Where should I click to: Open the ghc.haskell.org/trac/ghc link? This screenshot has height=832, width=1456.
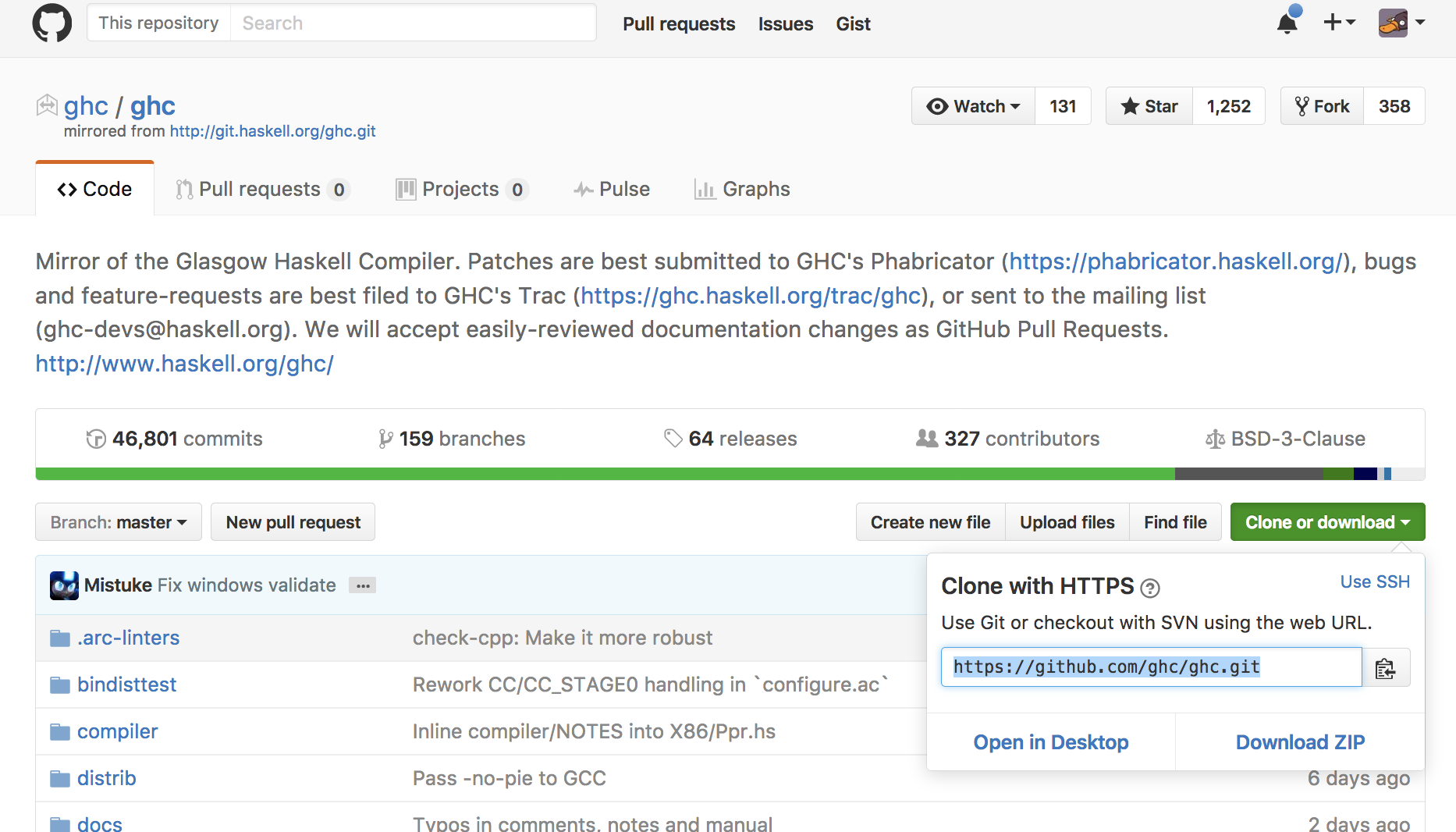tap(751, 296)
